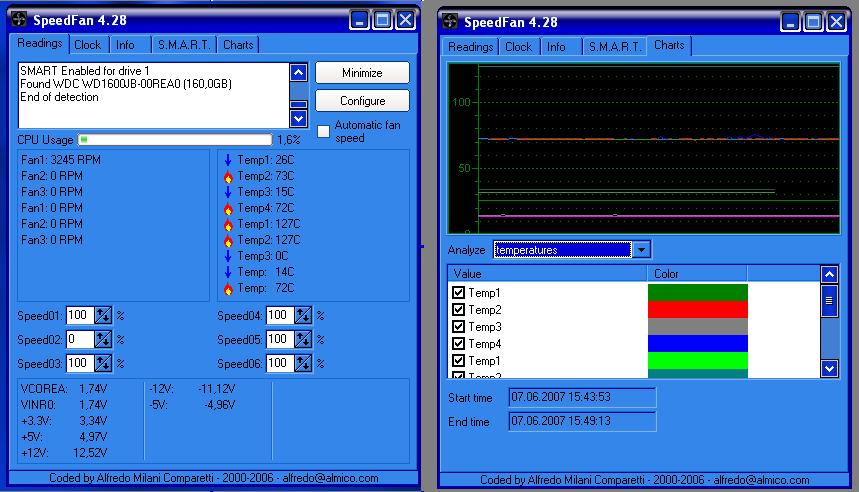Image resolution: width=859 pixels, height=492 pixels.
Task: Uncheck second Temp1 with bright green color
Action: (459, 361)
